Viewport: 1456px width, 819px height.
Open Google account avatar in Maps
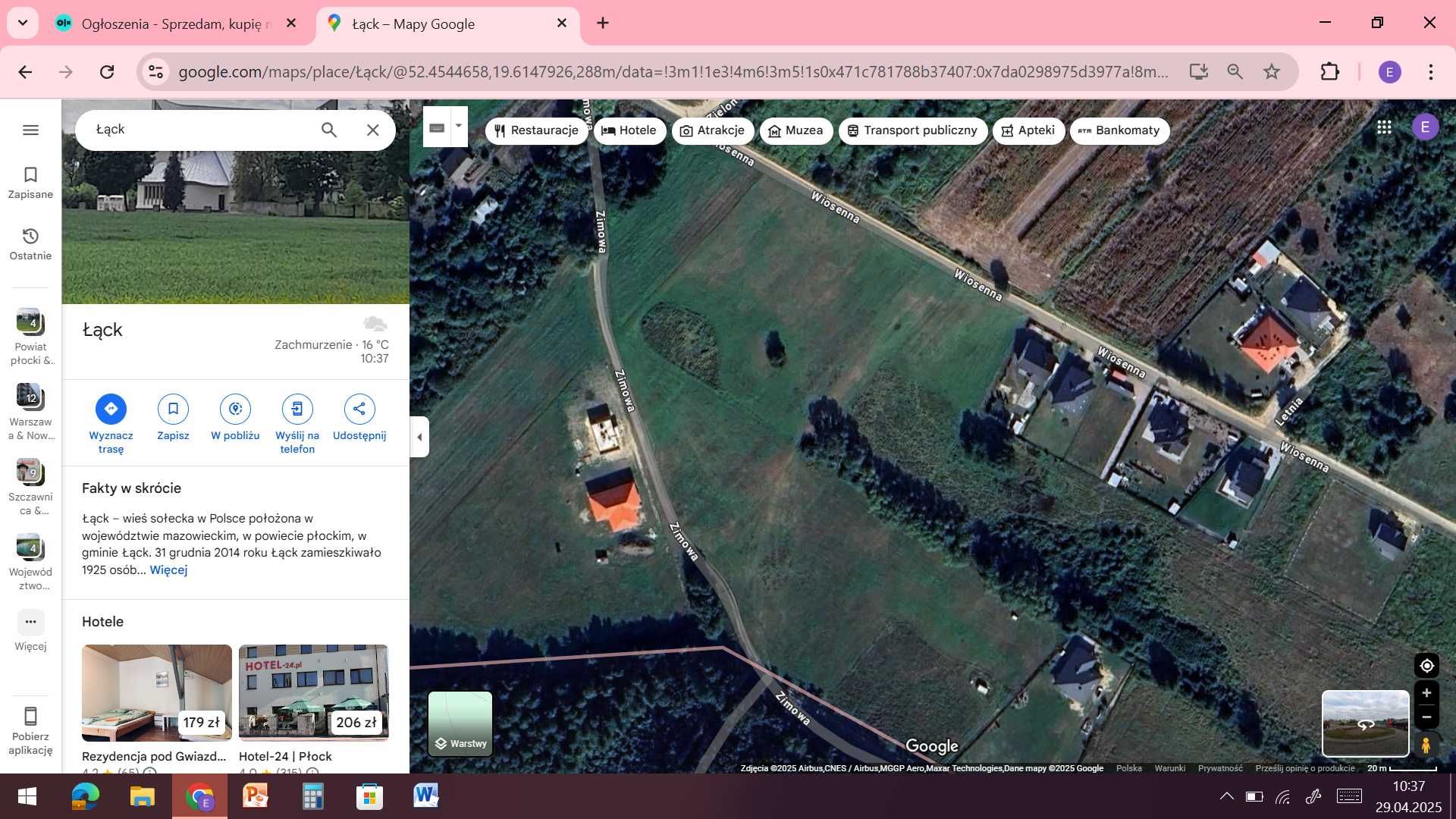pyautogui.click(x=1425, y=127)
